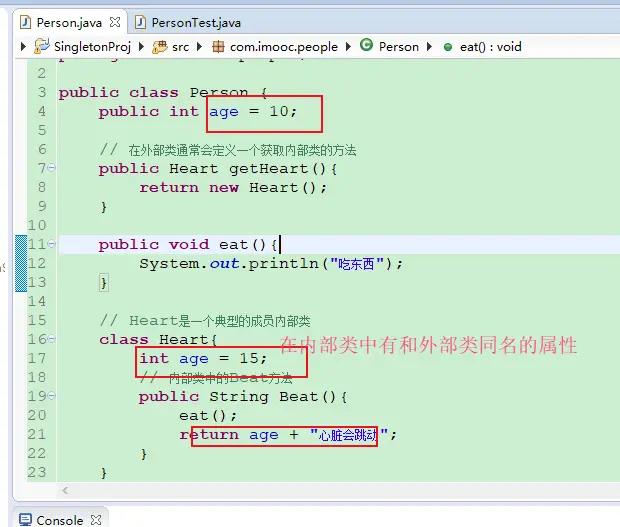Expand the arrow after com.imooc.people breadcrumb

tap(348, 47)
